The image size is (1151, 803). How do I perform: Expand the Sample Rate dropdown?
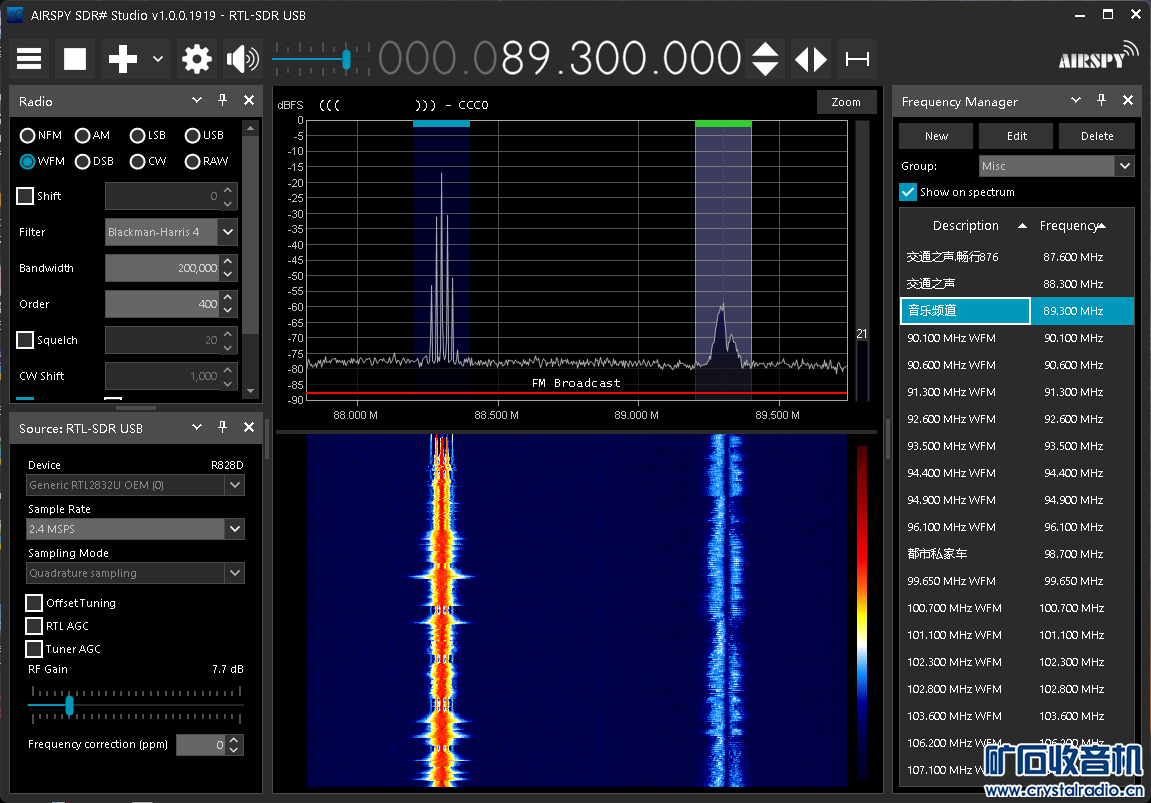(235, 529)
